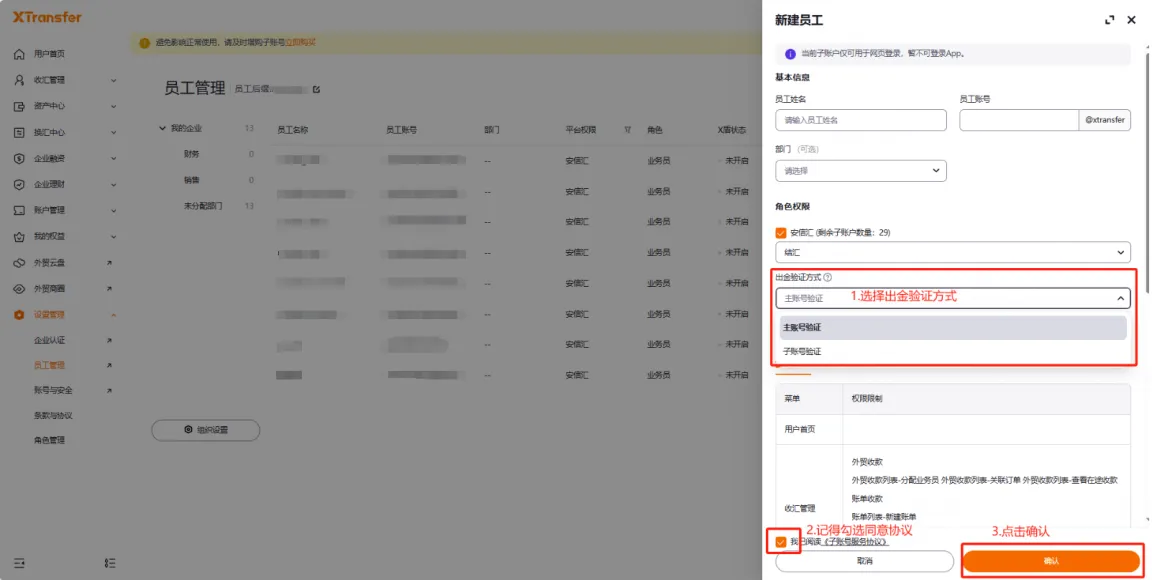Click the 确认 button
Screen dimensions: 1152x580
pyautogui.click(x=1050, y=561)
